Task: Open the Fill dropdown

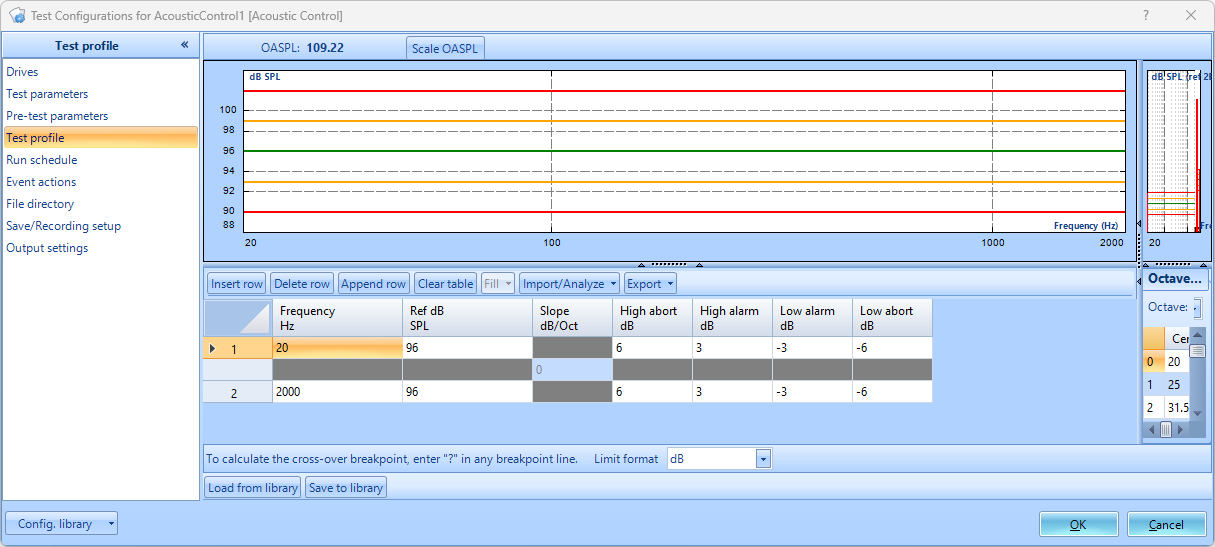Action: coord(498,284)
